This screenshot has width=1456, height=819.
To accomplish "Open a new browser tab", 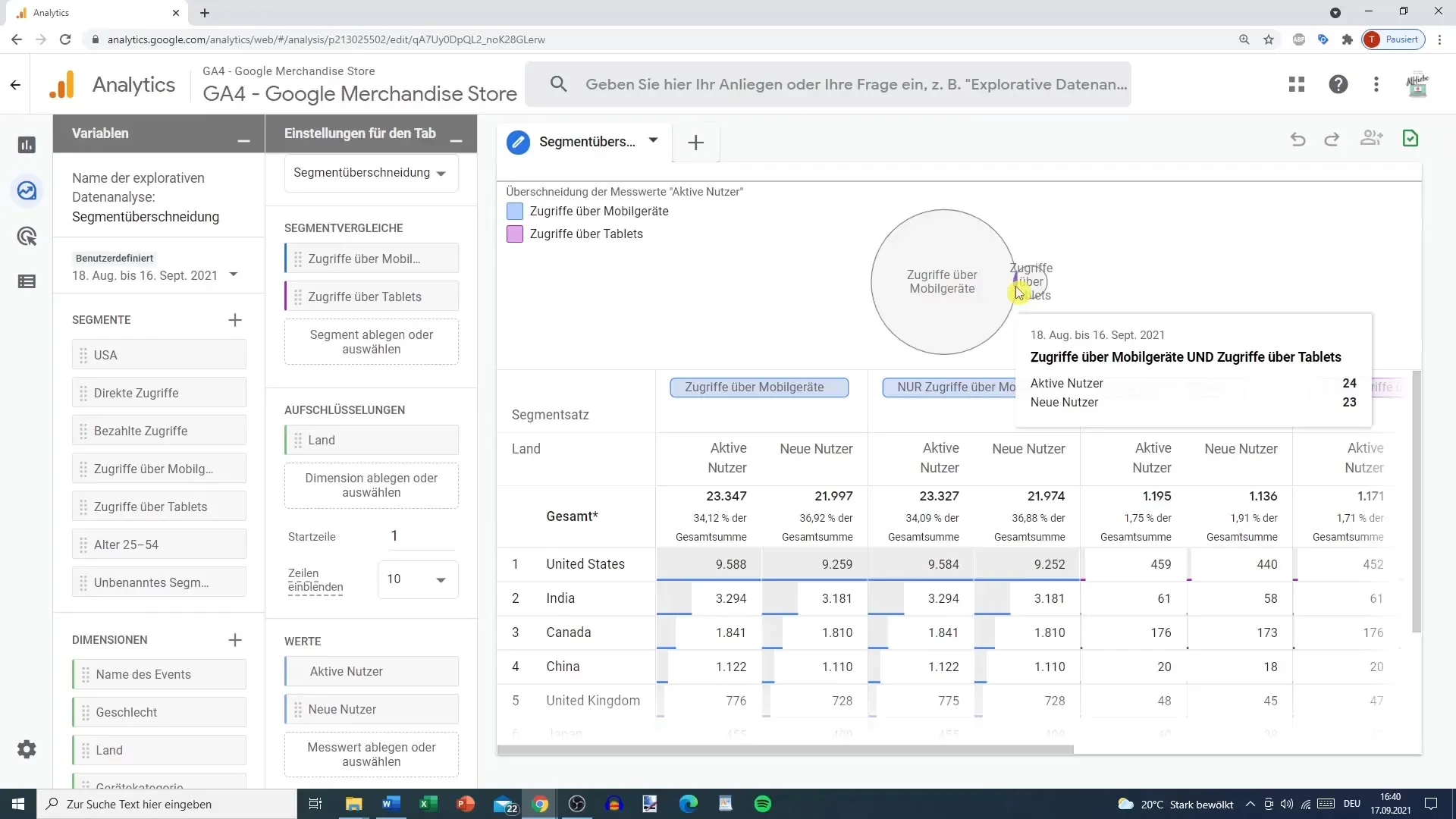I will pos(205,13).
